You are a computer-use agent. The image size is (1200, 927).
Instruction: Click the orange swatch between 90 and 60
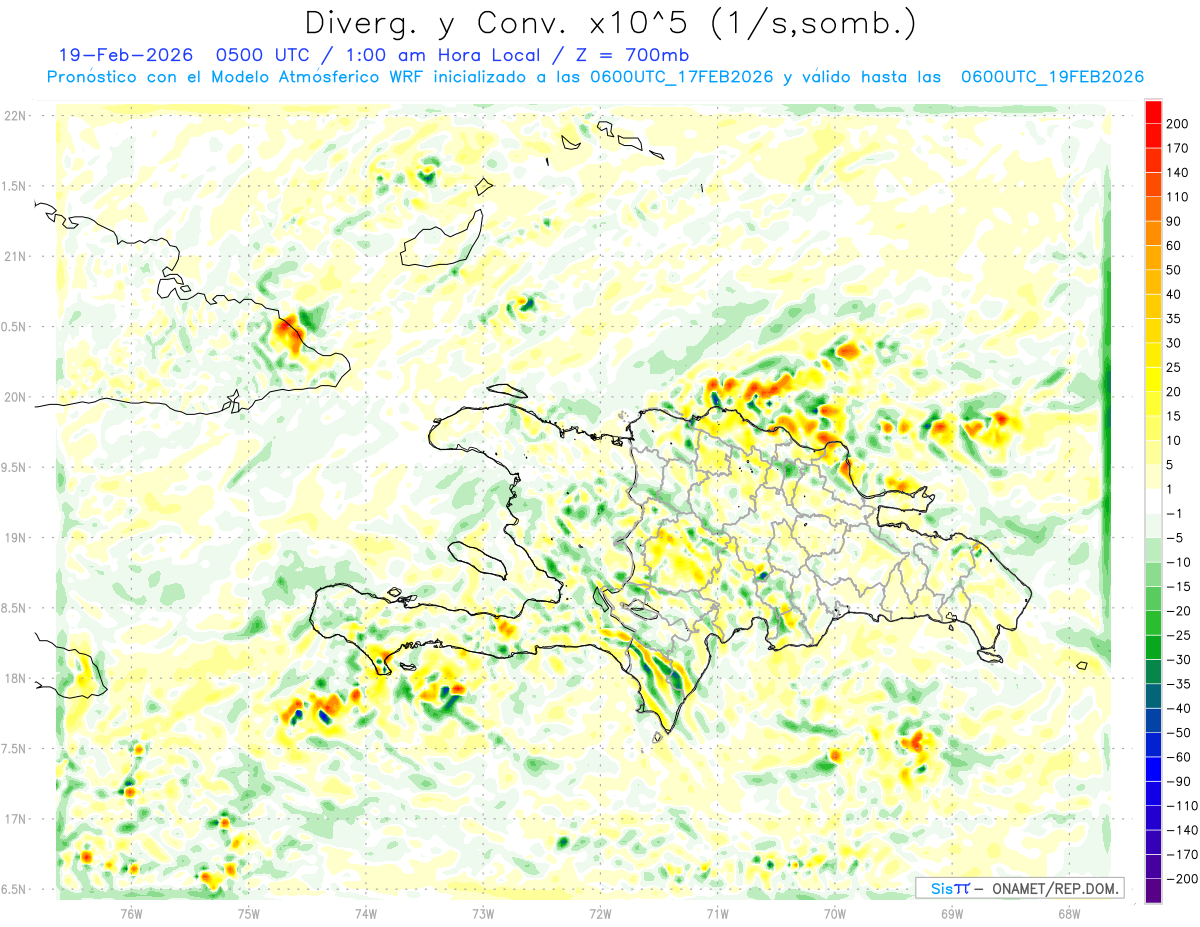tap(1153, 234)
